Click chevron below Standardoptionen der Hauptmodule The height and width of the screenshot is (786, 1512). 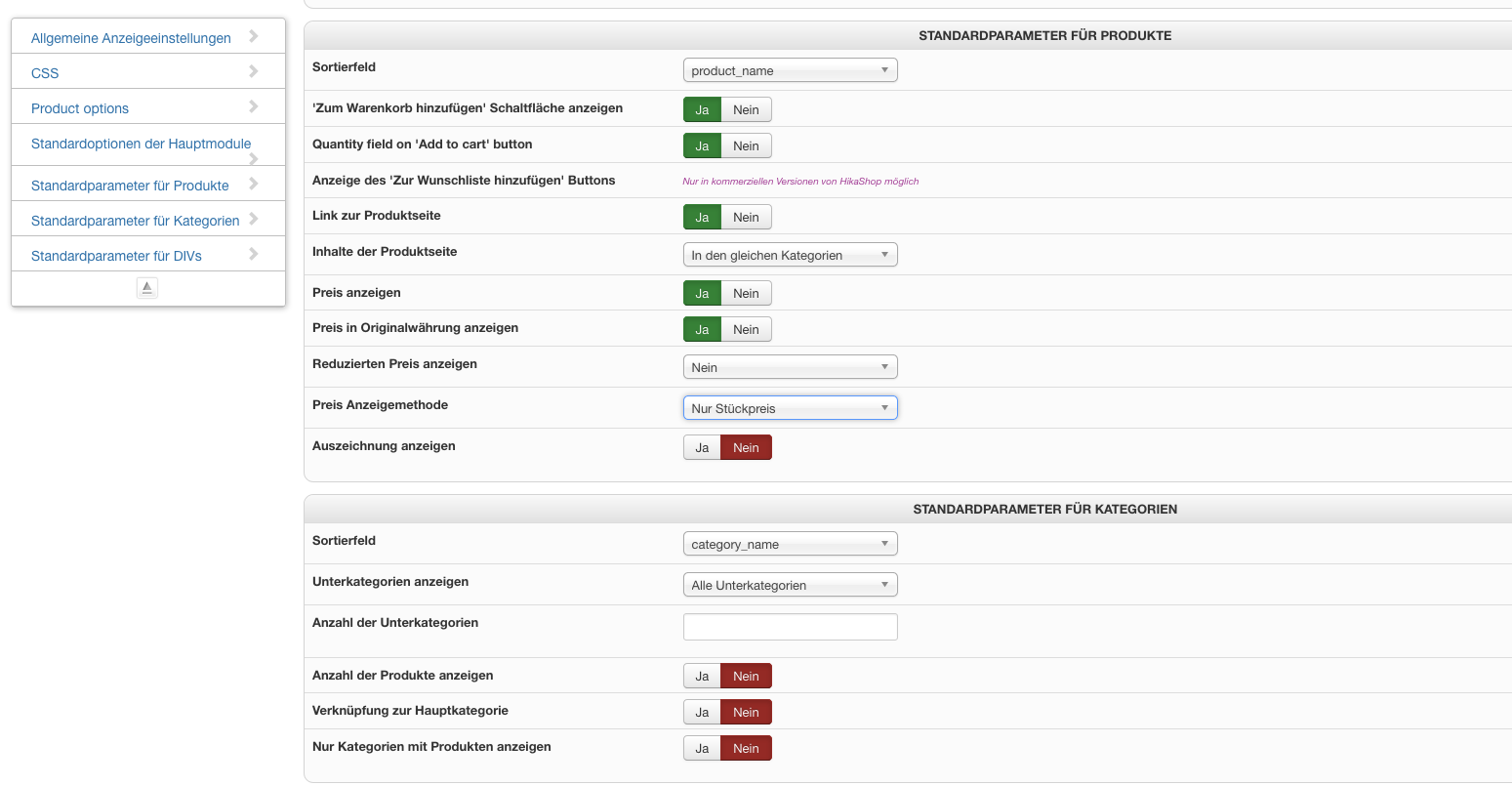point(254,158)
